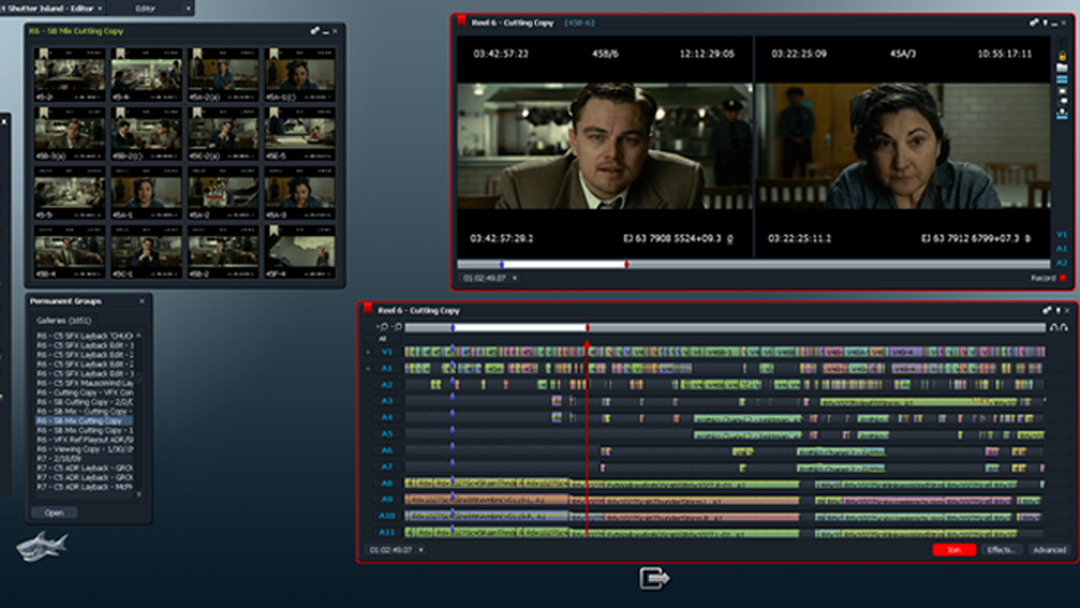Click the Open button in Permanent Groups
The height and width of the screenshot is (608, 1080).
pyautogui.click(x=54, y=513)
